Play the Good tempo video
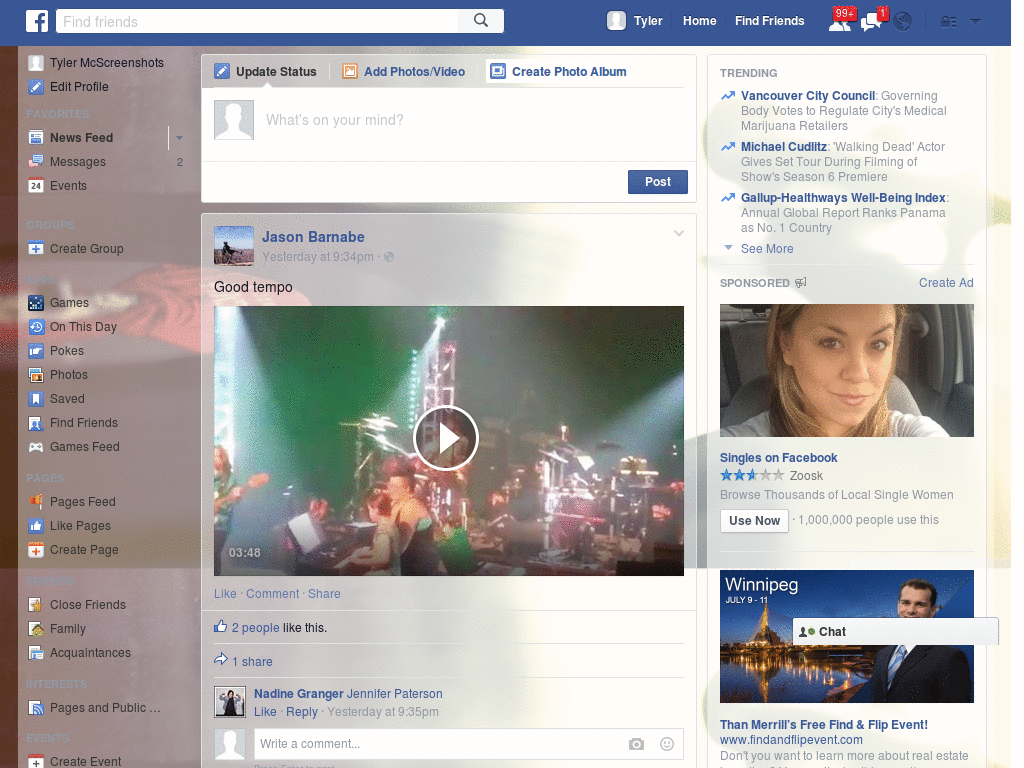The height and width of the screenshot is (768, 1024). click(446, 438)
